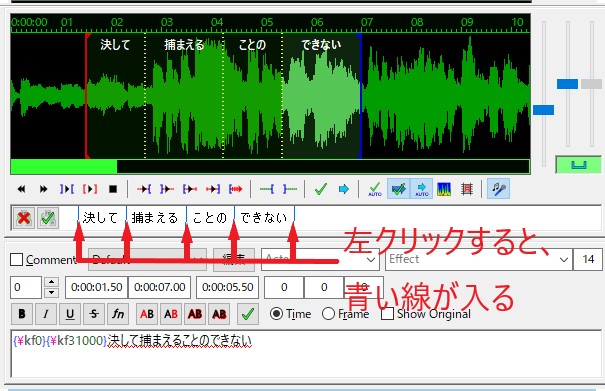The height and width of the screenshot is (391, 605).
Task: Set primary color with first AB button
Action: click(147, 314)
